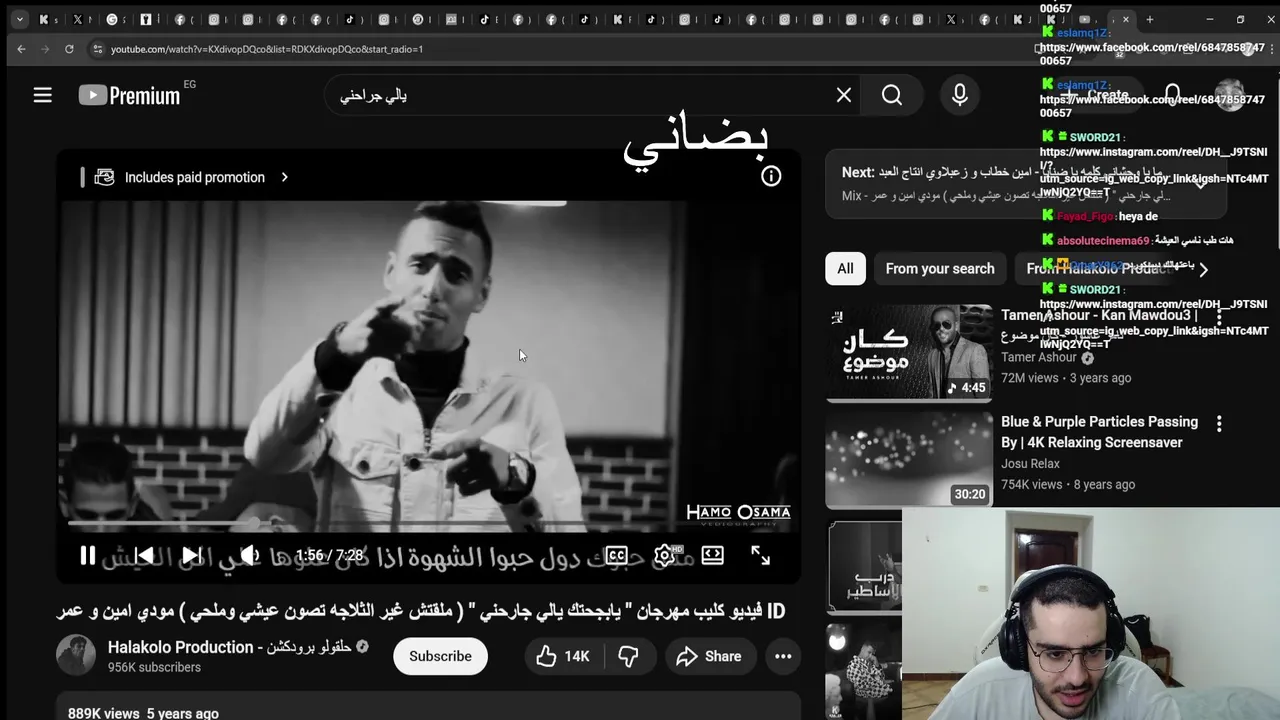Play the Kan Mawdou3 thumbnail (4:45)

point(909,353)
